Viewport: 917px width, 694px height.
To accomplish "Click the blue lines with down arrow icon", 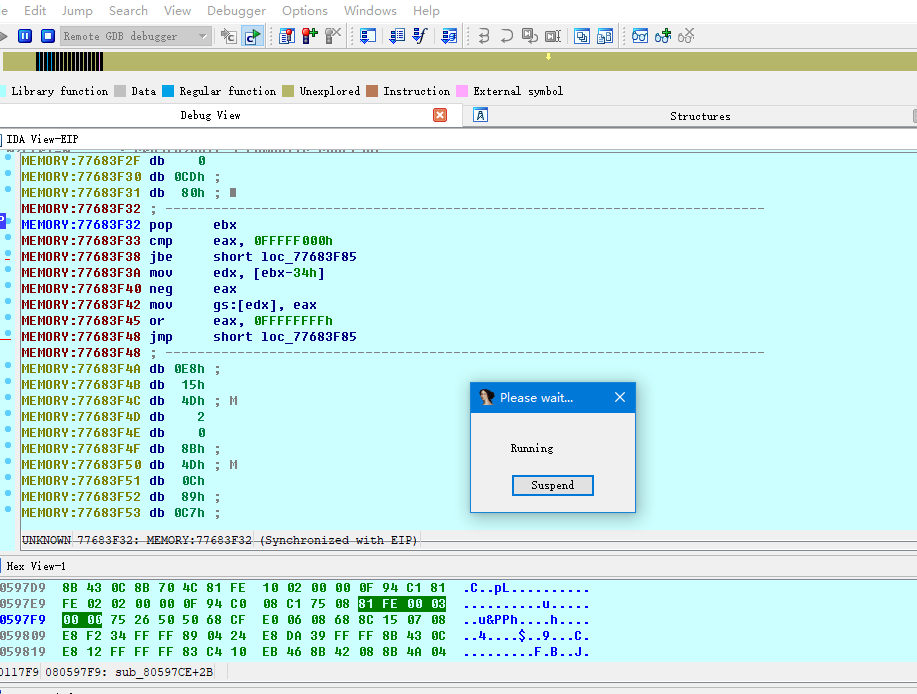I will coord(397,36).
